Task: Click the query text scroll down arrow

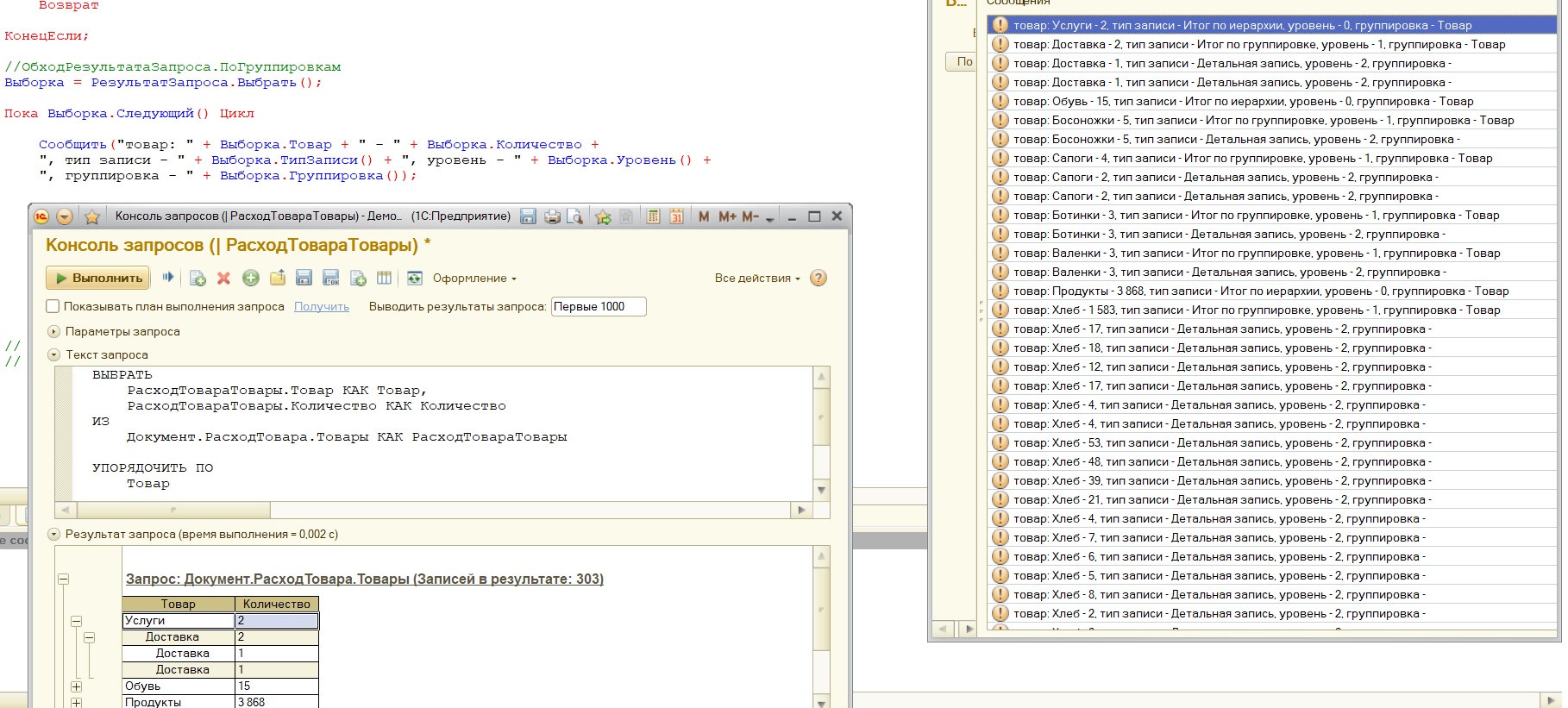Action: (821, 490)
